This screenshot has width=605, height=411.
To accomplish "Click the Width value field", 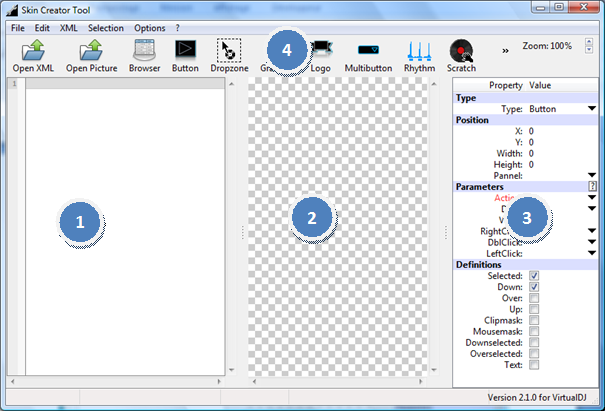I will click(563, 154).
